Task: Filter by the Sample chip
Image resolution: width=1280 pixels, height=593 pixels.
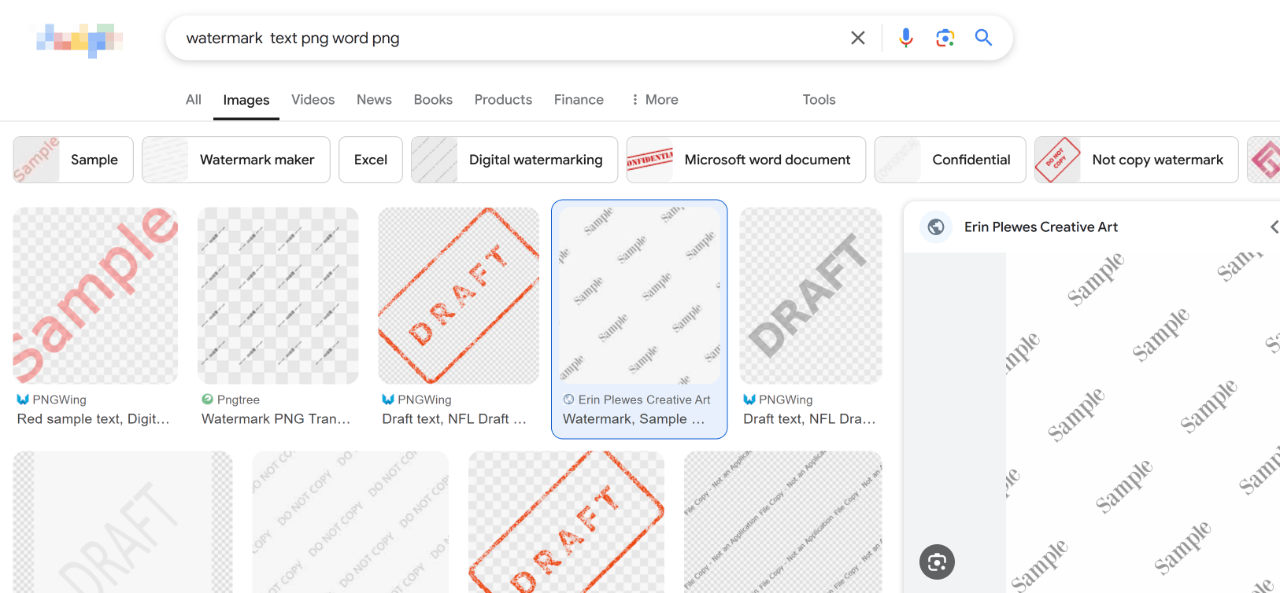Action: [x=73, y=160]
